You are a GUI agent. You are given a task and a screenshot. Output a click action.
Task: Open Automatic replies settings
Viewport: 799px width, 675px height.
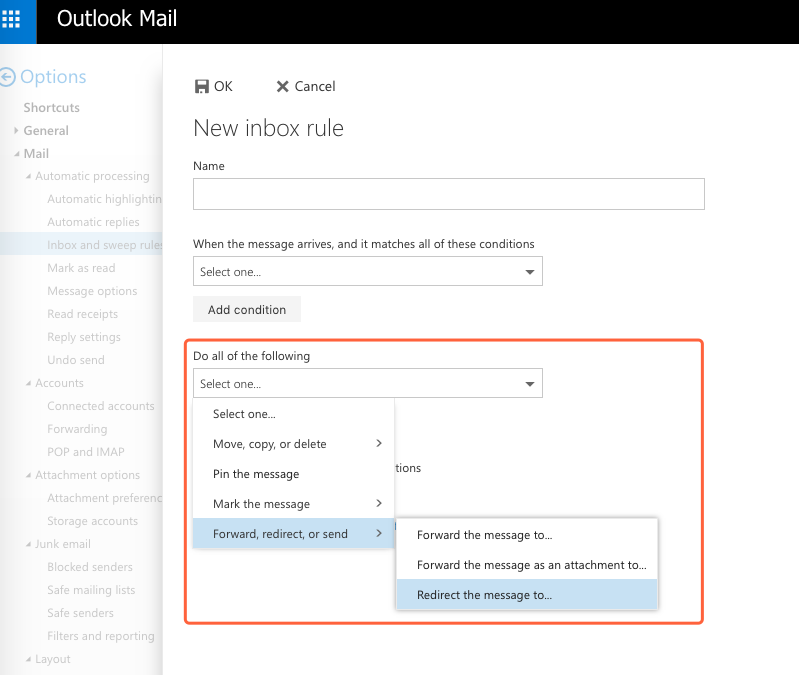[93, 222]
